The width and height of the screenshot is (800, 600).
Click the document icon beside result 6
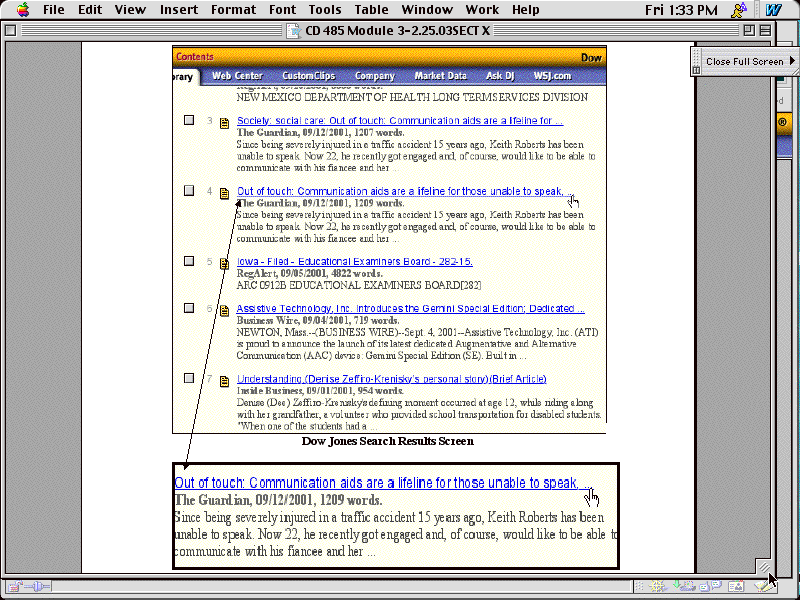click(224, 311)
